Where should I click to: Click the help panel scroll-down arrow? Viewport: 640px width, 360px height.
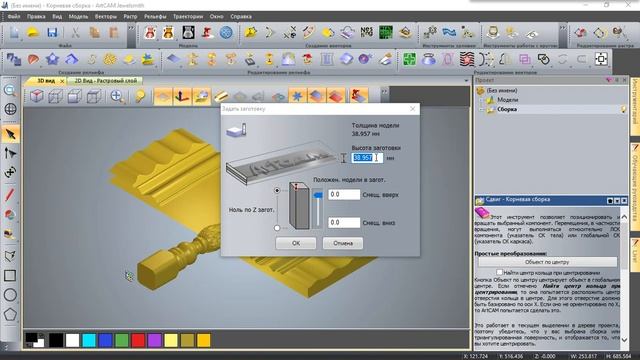(624, 339)
